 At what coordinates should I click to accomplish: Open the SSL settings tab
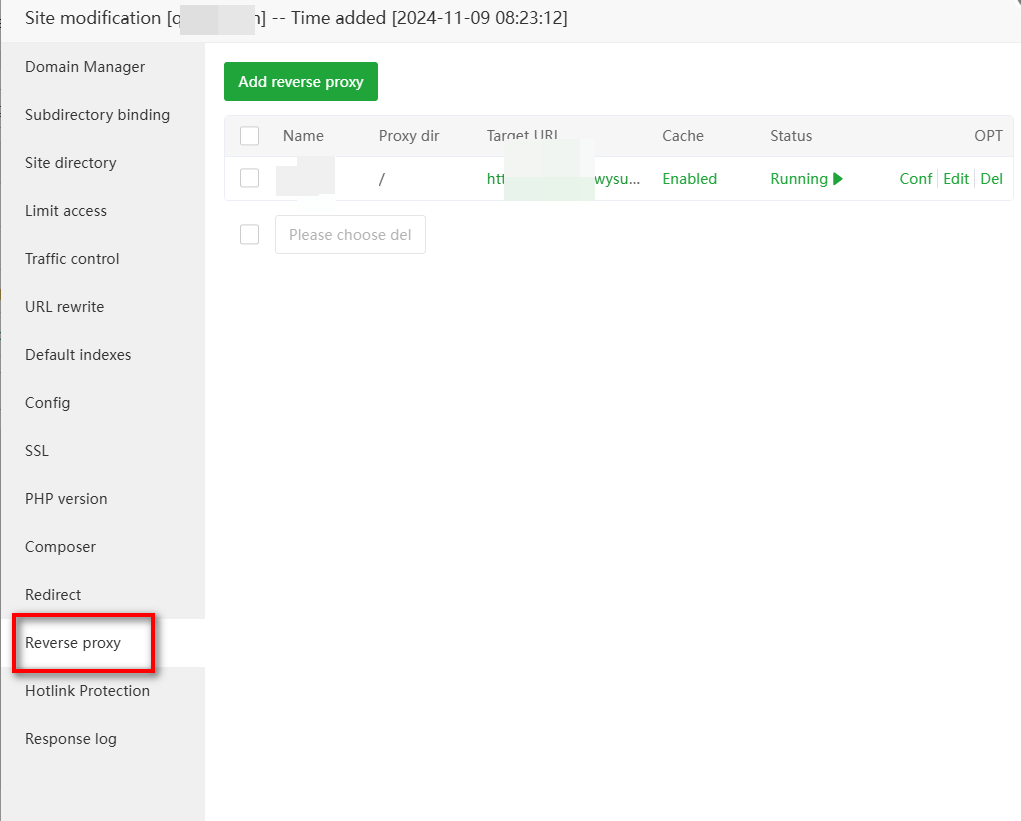point(37,451)
